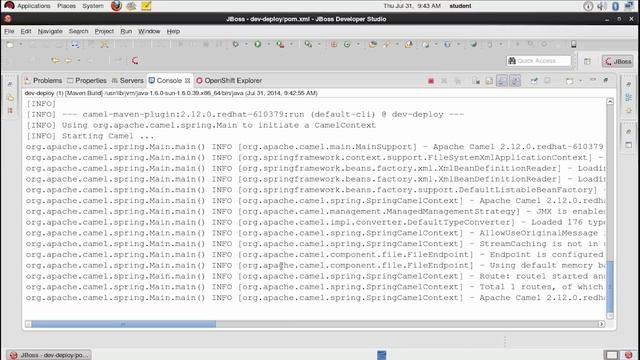This screenshot has width=640, height=360.
Task: Toggle Pin Console button
Action: pos(534,81)
